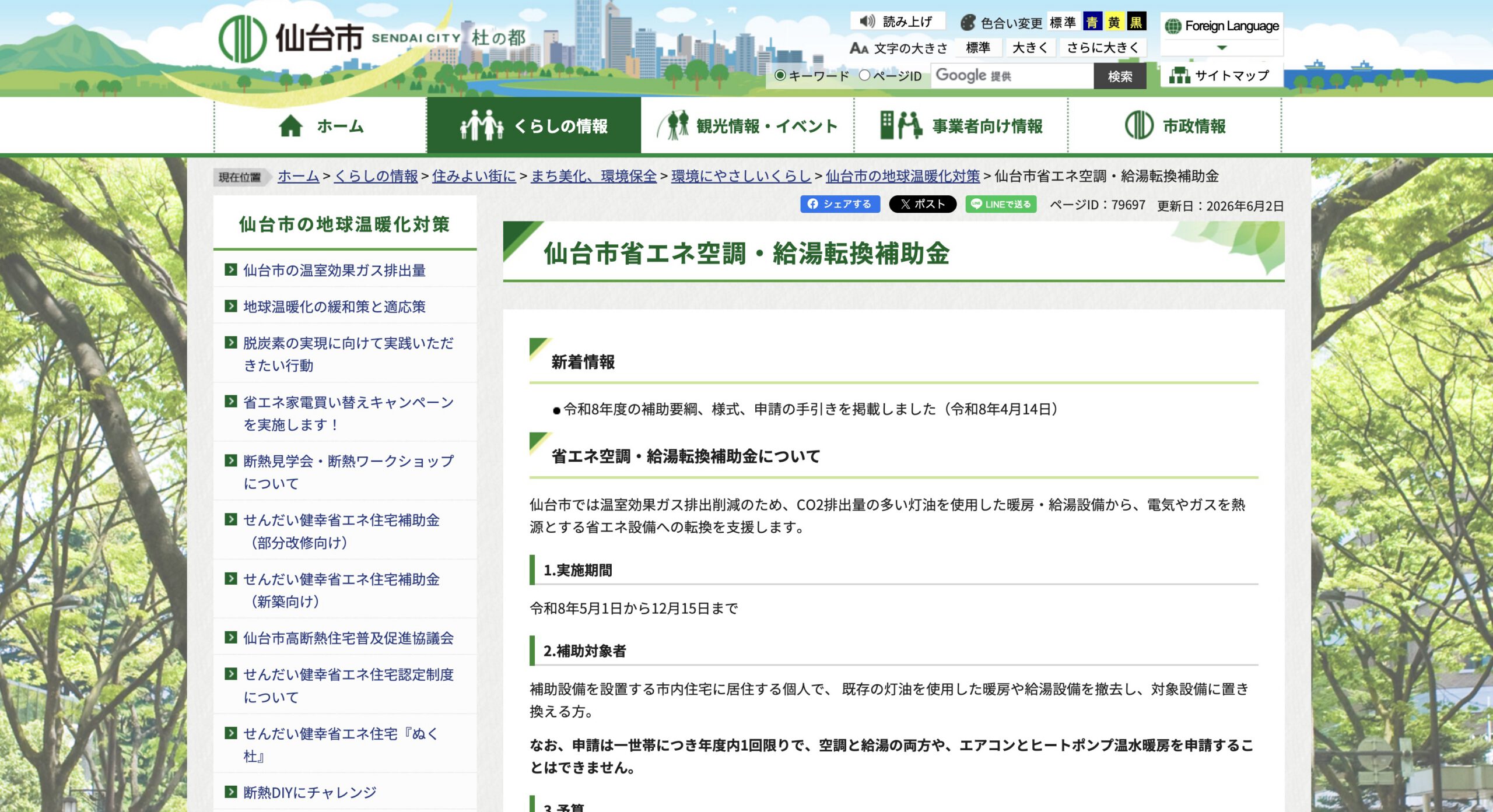Click the building icon in 事業者向け情報 tab
The image size is (1493, 812).
[x=900, y=125]
